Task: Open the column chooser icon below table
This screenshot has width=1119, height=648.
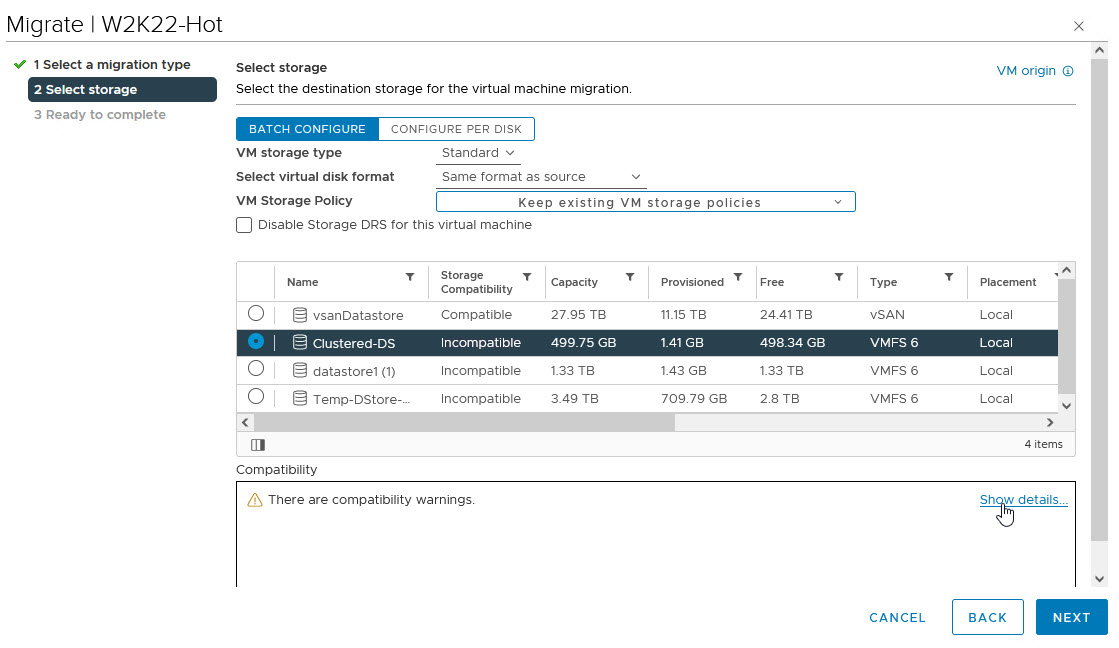Action: (257, 444)
